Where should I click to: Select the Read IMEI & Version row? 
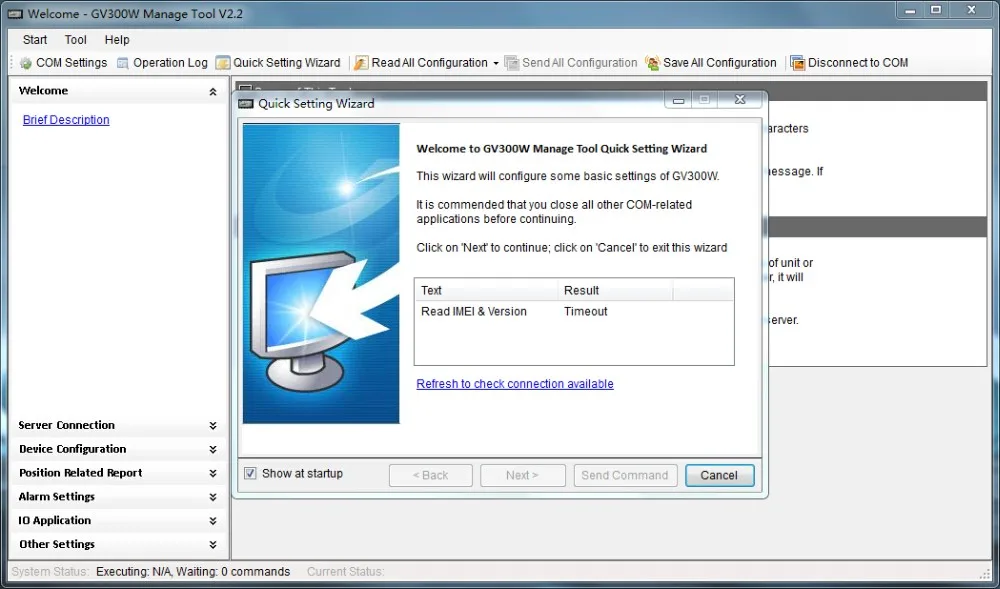472,311
